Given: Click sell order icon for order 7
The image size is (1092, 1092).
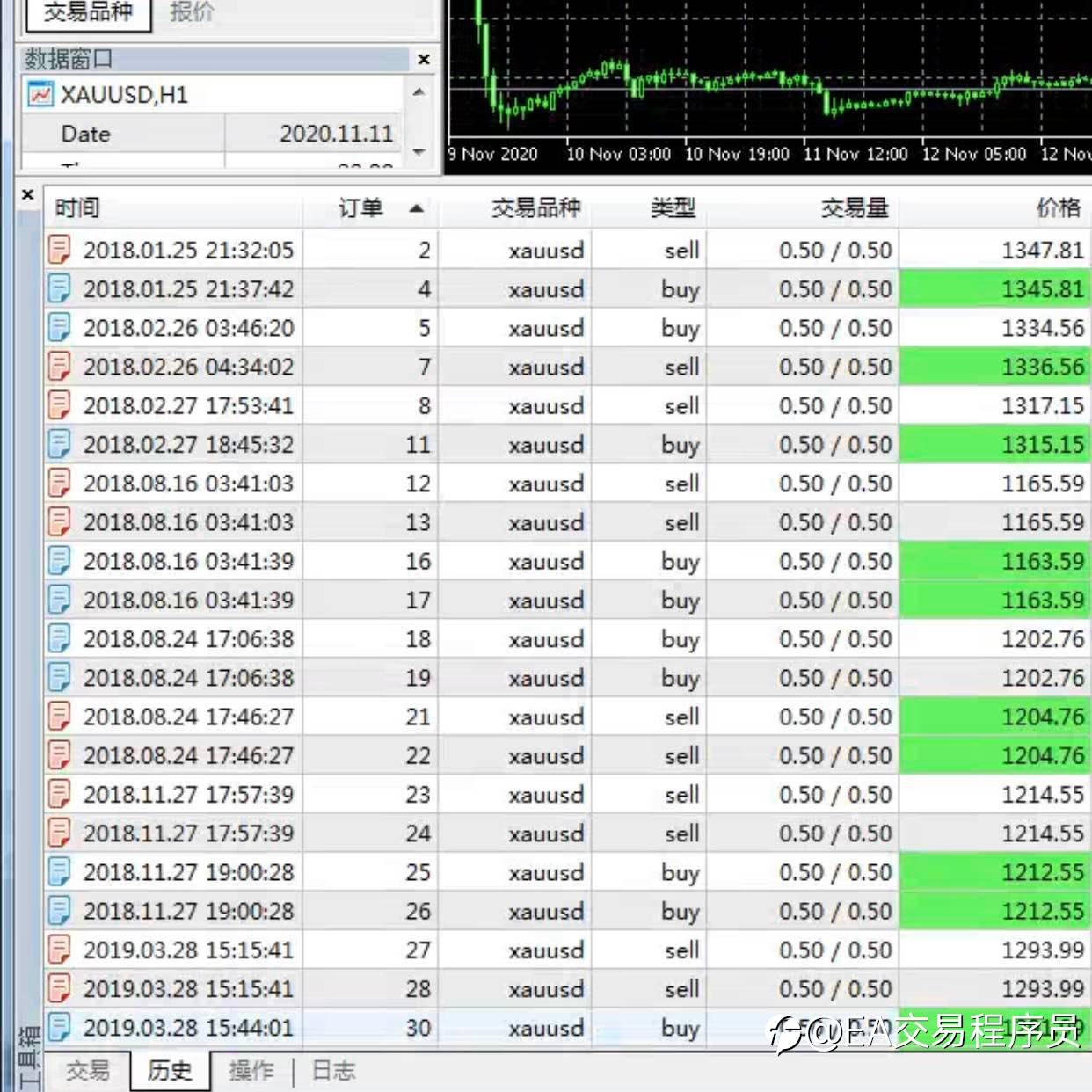Looking at the screenshot, I should click(59, 366).
